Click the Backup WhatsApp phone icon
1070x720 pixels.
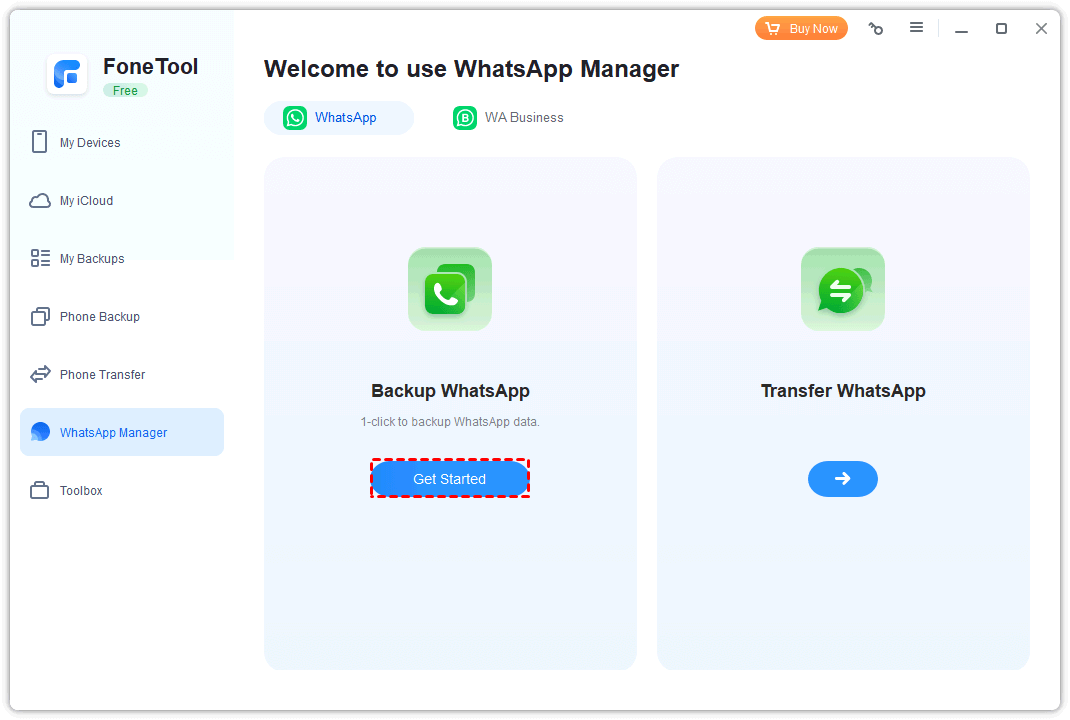(450, 289)
